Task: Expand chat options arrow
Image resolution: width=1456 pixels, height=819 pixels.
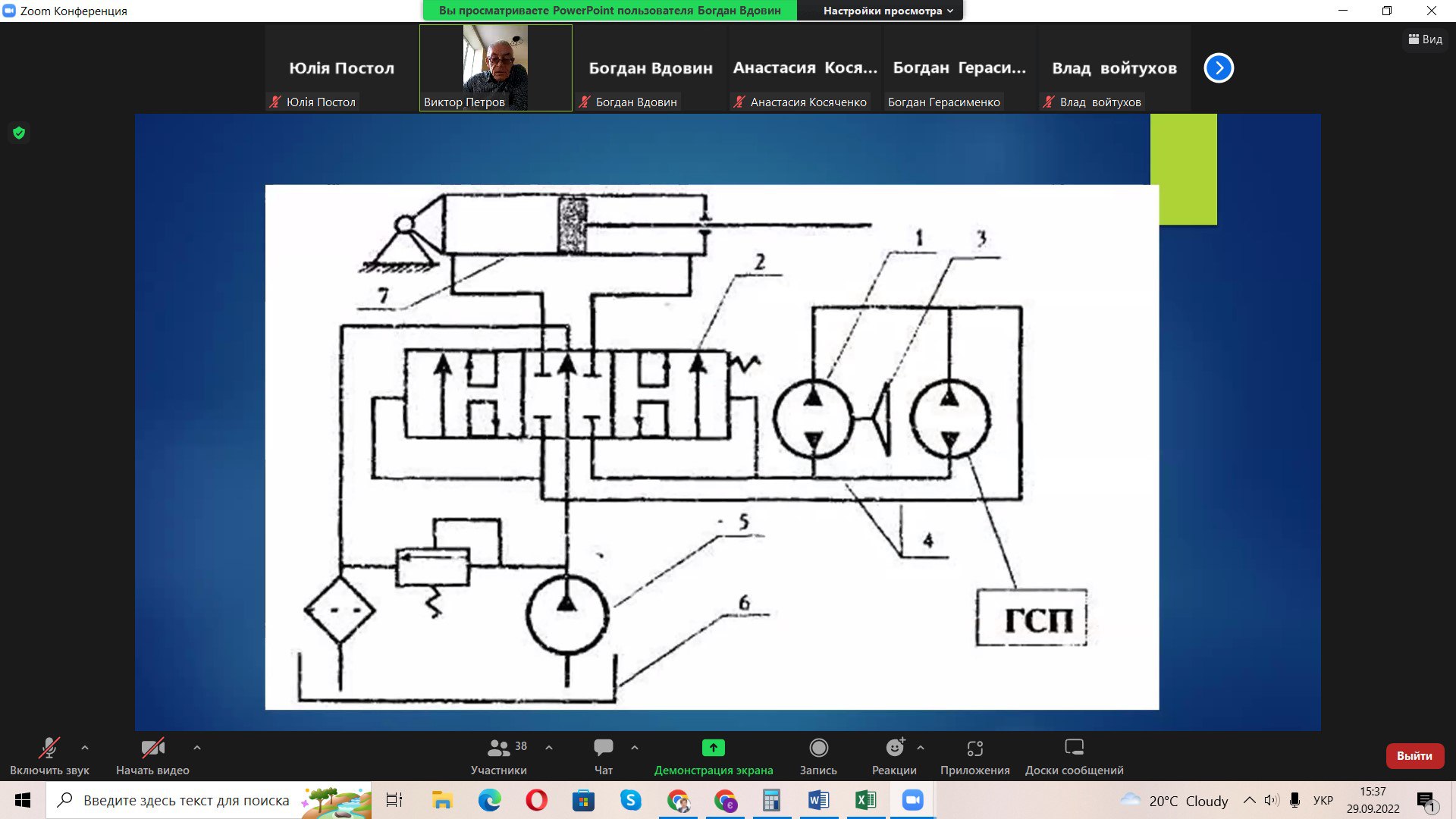Action: pyautogui.click(x=635, y=748)
